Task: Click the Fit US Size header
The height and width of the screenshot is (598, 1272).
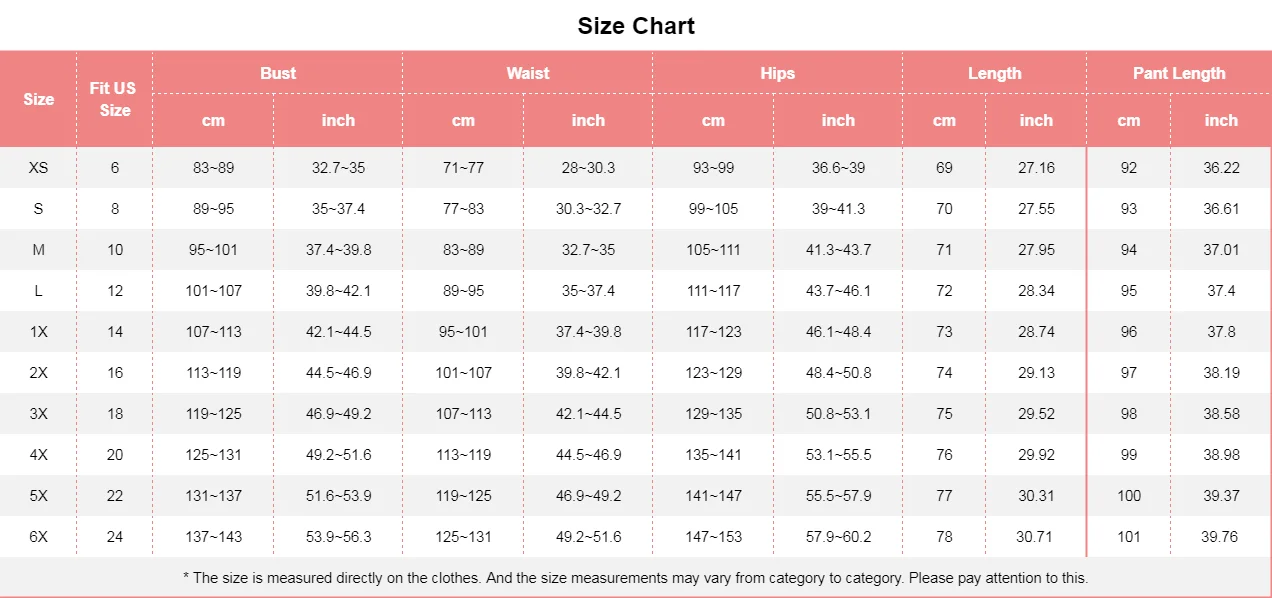Action: (114, 99)
